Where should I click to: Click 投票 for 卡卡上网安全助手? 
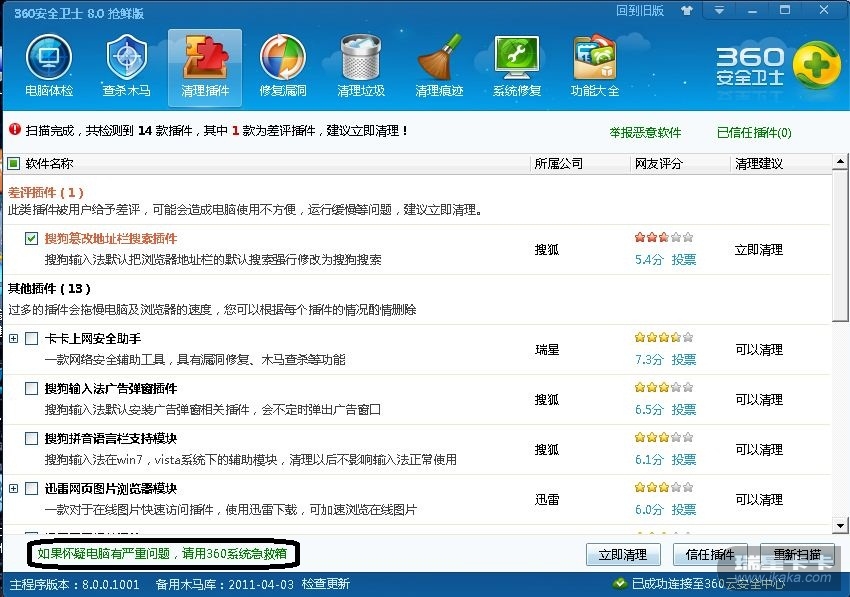click(684, 360)
